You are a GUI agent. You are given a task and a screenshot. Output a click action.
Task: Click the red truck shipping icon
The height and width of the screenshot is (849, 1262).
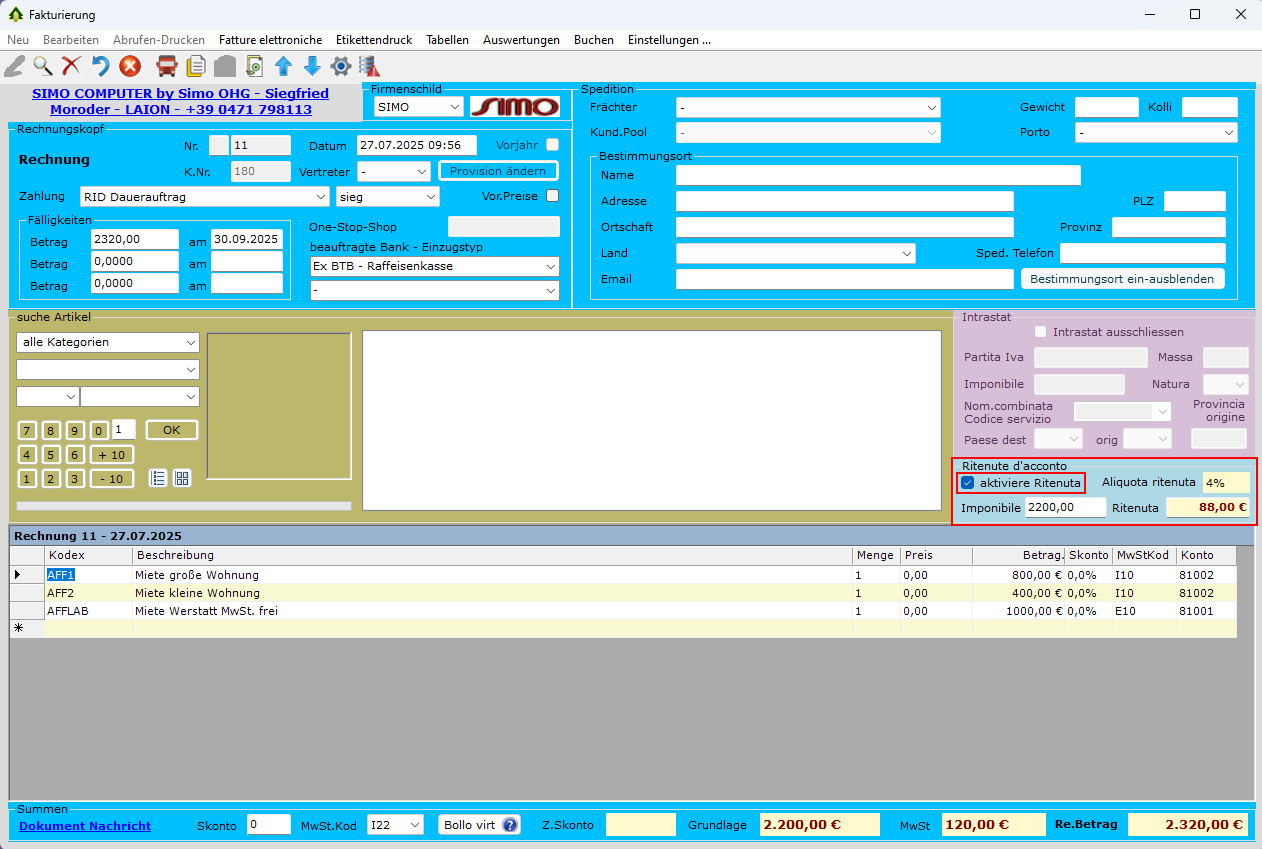coord(167,66)
